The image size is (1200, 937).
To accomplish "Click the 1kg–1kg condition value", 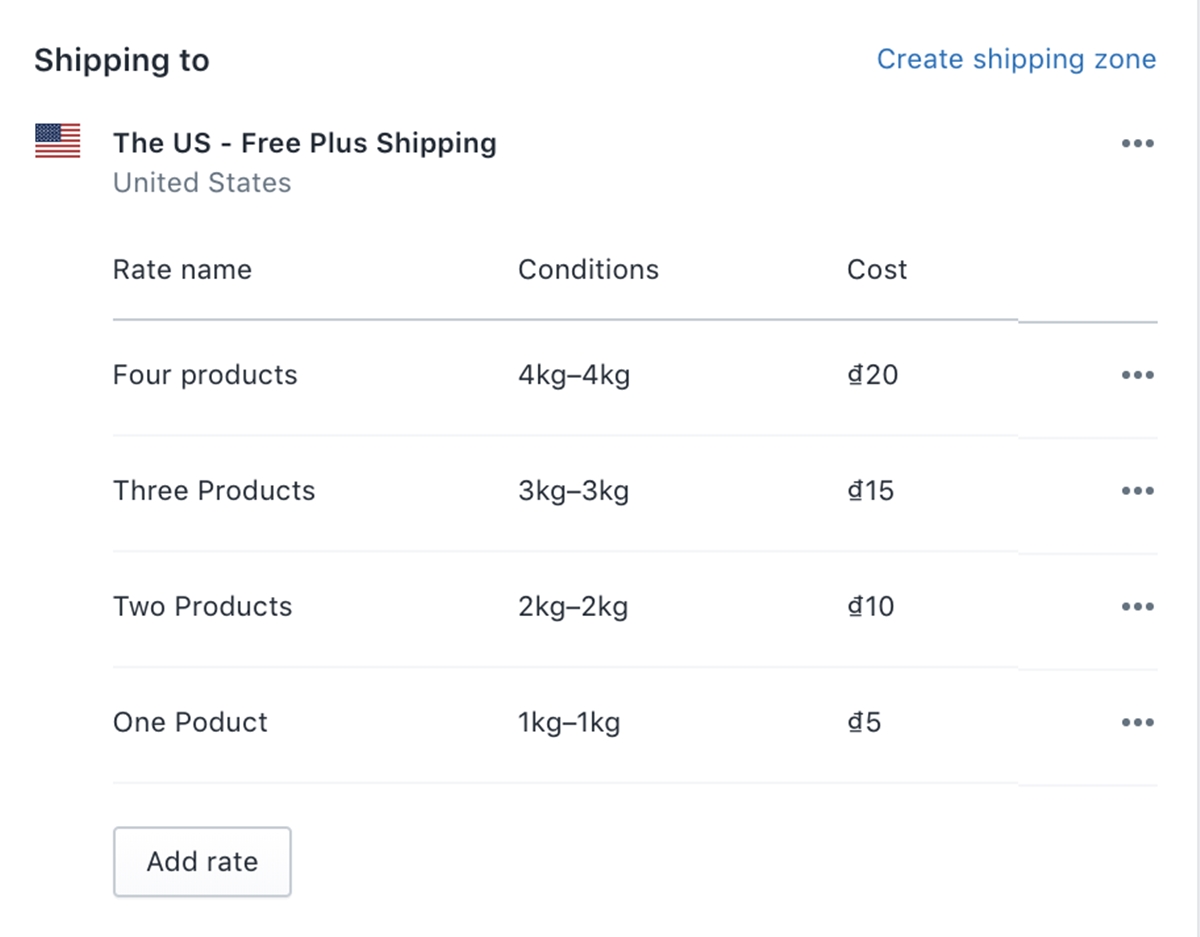I will tap(569, 723).
